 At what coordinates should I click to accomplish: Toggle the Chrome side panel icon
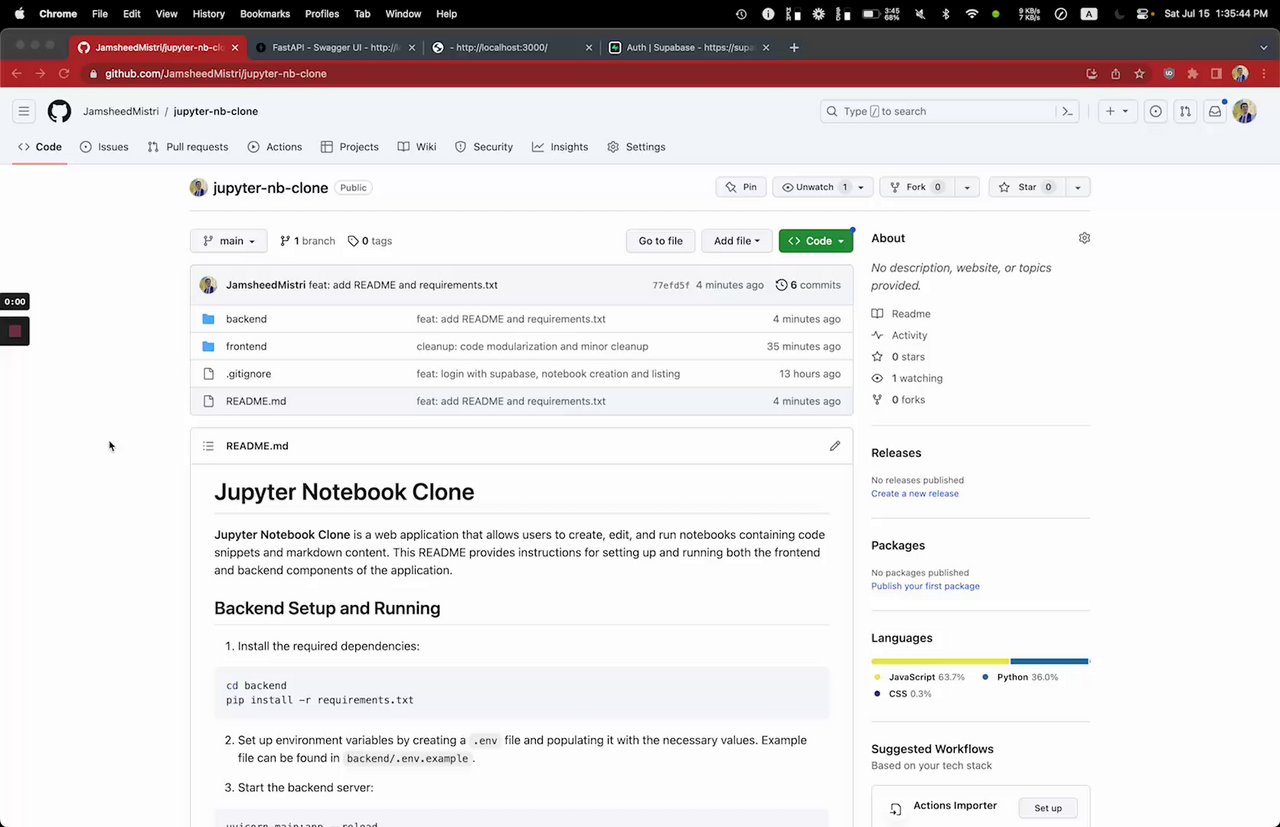point(1216,74)
